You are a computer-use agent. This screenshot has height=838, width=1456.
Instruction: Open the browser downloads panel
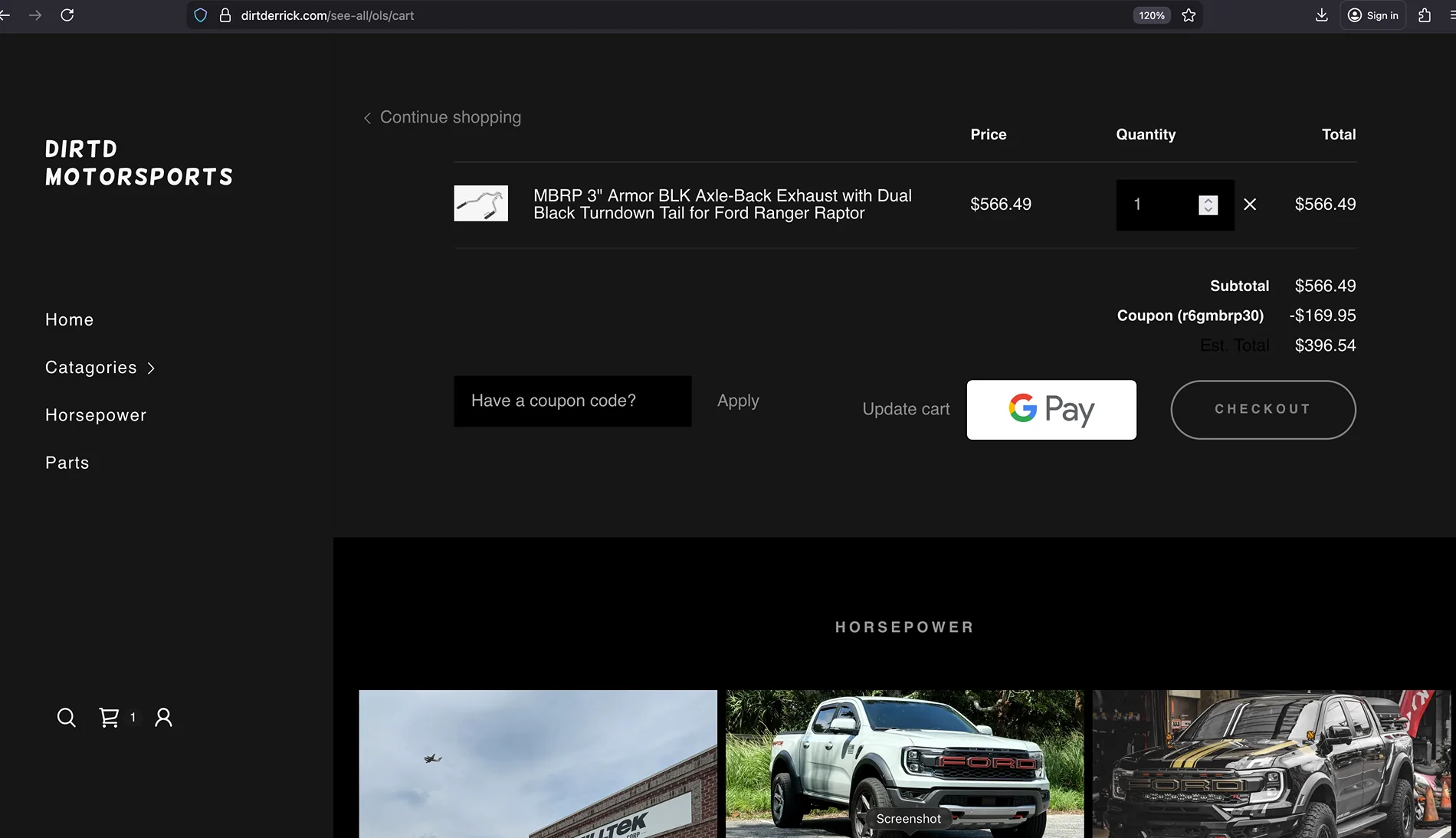point(1322,15)
